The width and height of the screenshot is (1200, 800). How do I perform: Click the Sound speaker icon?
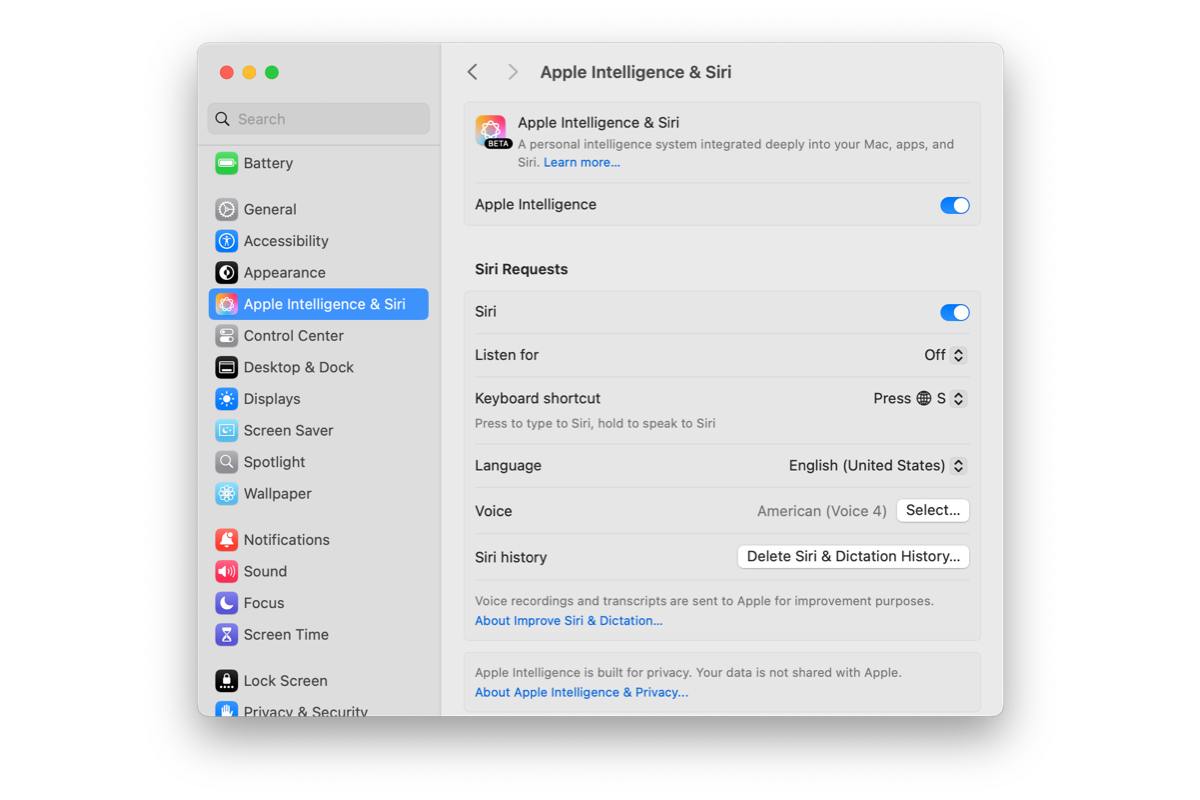227,571
